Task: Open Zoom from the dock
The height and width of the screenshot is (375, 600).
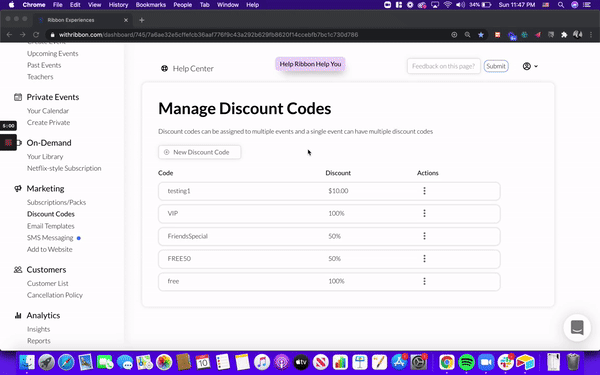Action: [486, 362]
